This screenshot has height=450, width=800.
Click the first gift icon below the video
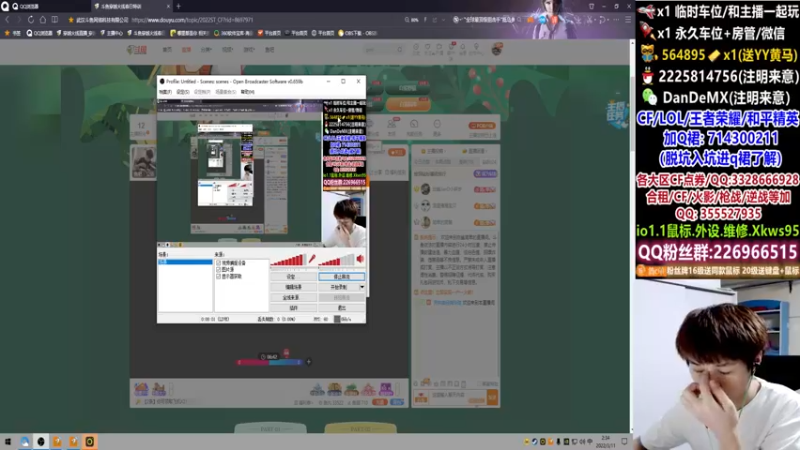pos(141,389)
